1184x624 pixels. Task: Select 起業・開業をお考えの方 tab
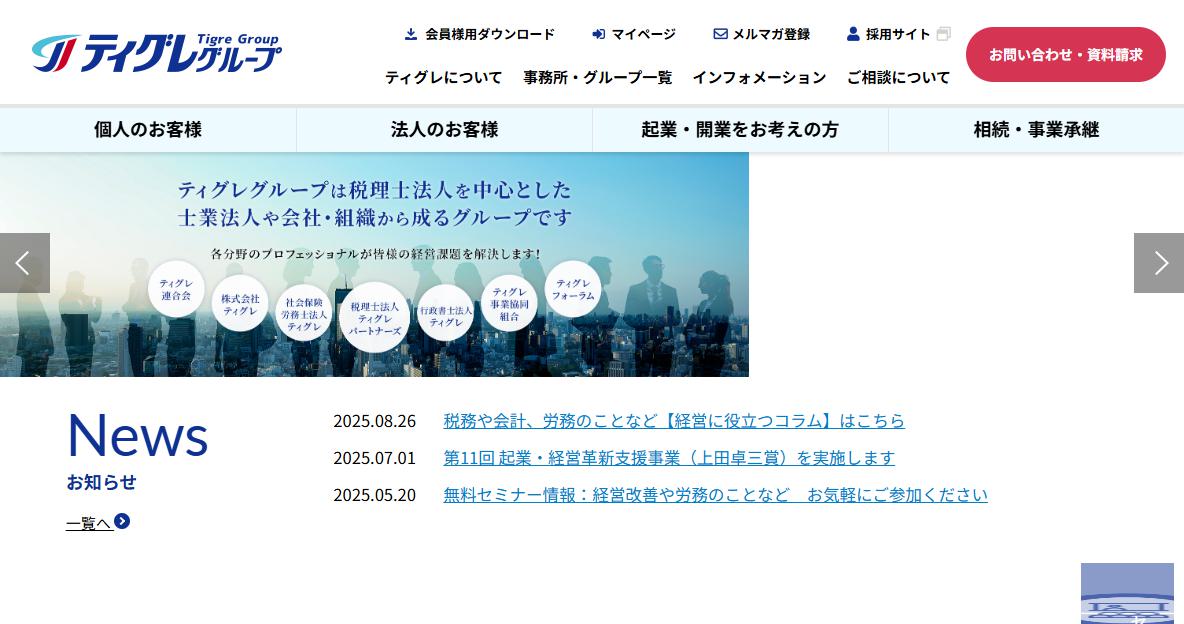(740, 130)
